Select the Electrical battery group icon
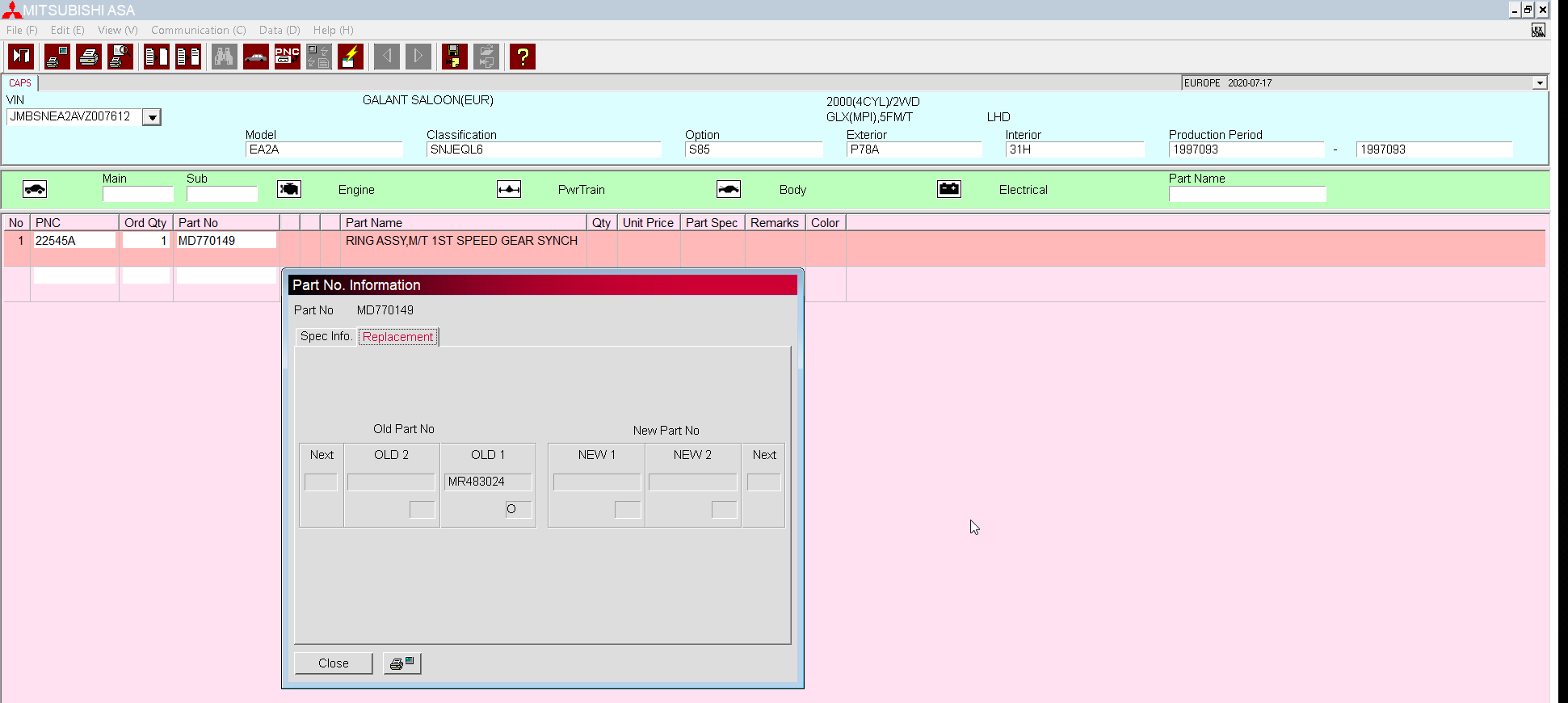Viewport: 1568px width, 703px height. [x=949, y=189]
